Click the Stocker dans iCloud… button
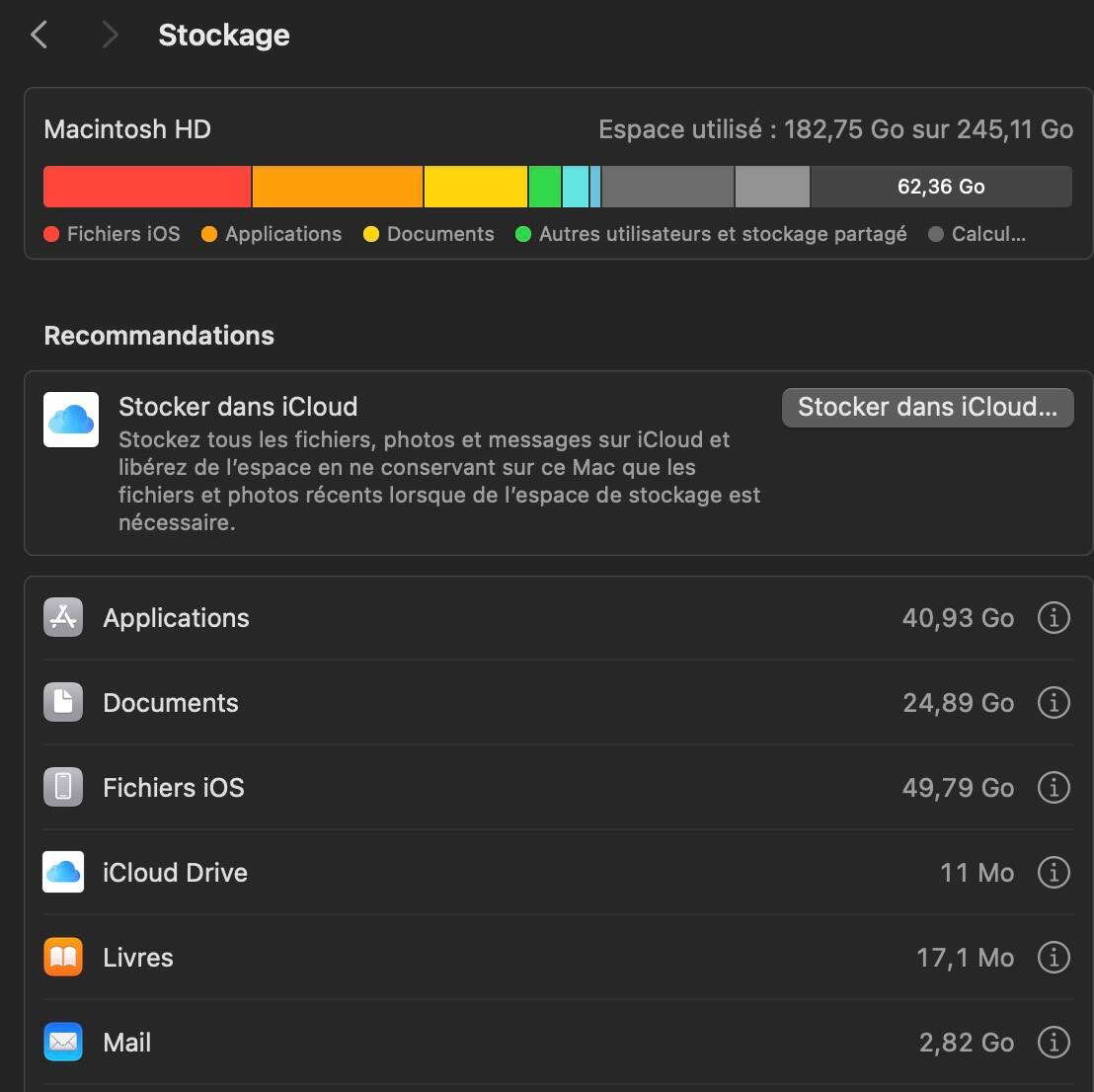This screenshot has width=1094, height=1092. tap(927, 407)
